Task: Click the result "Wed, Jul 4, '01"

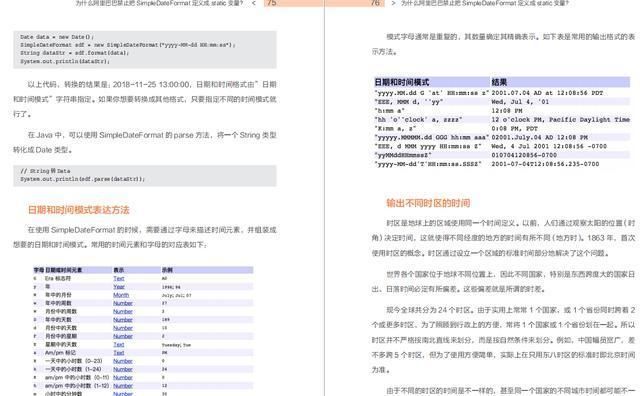Action: (520, 102)
